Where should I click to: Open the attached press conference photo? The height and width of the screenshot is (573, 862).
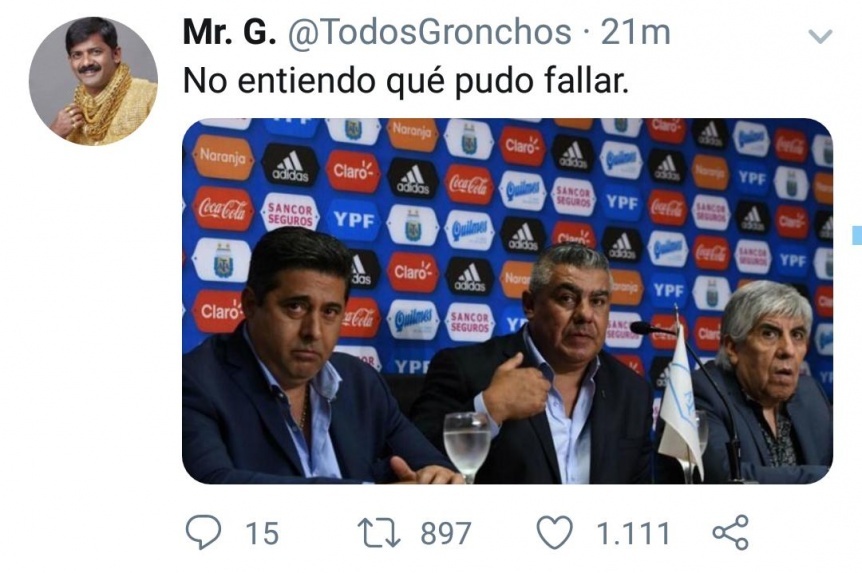(507, 301)
